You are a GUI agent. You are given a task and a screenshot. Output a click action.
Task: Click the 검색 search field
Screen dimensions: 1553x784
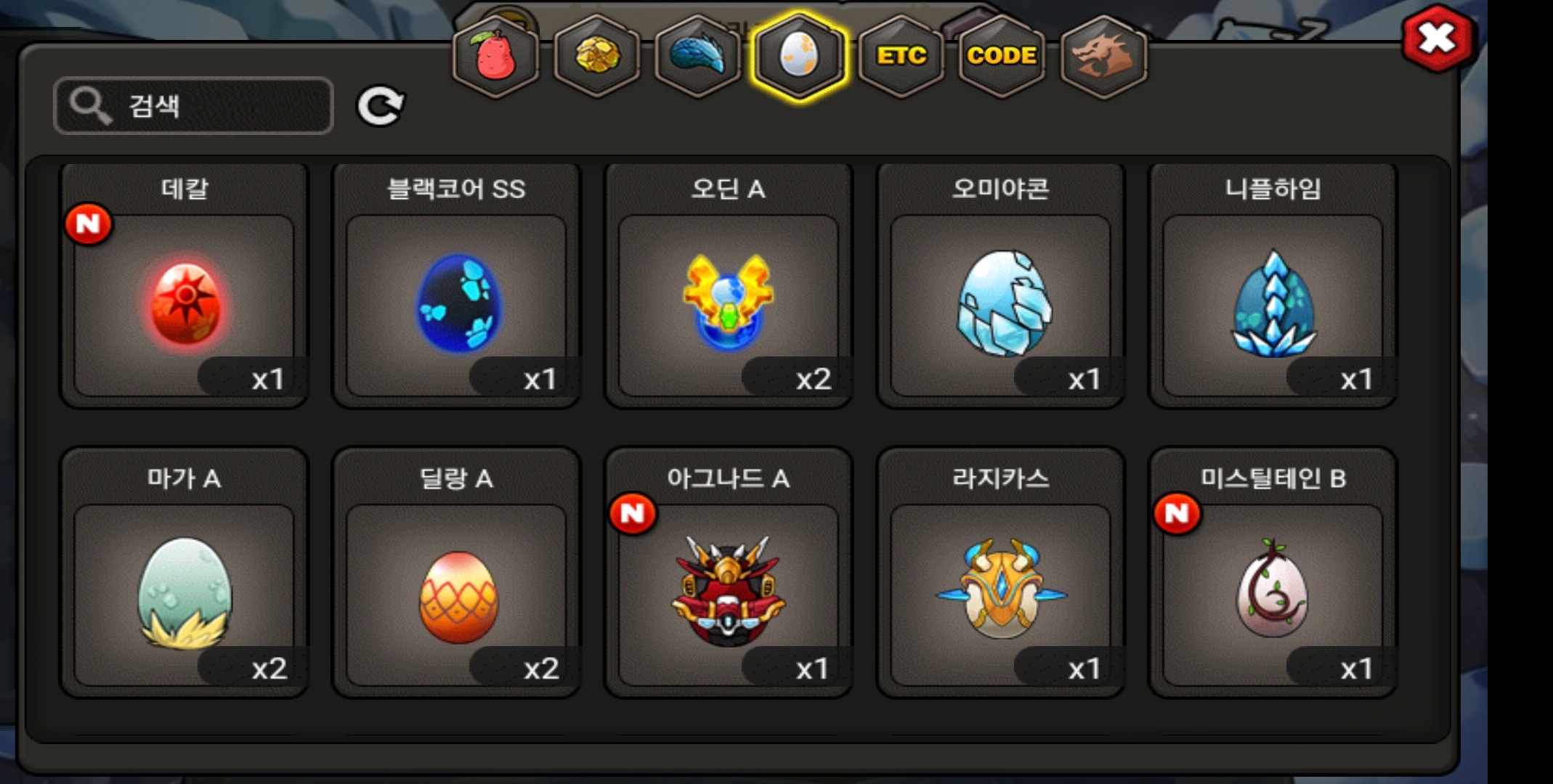click(193, 106)
